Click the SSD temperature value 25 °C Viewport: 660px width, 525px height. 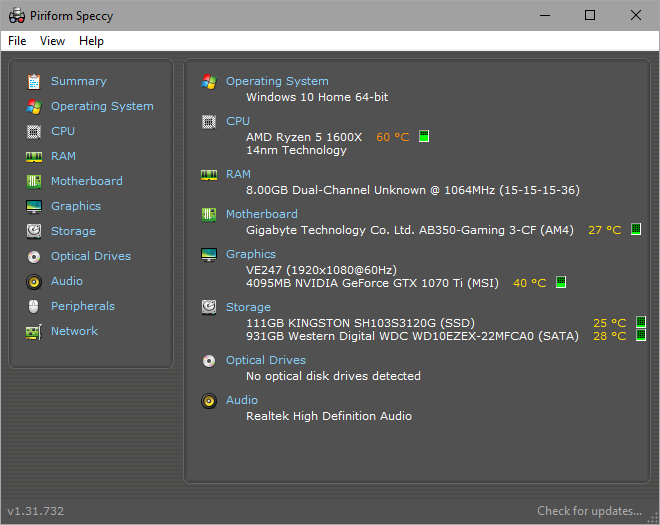[x=609, y=323]
